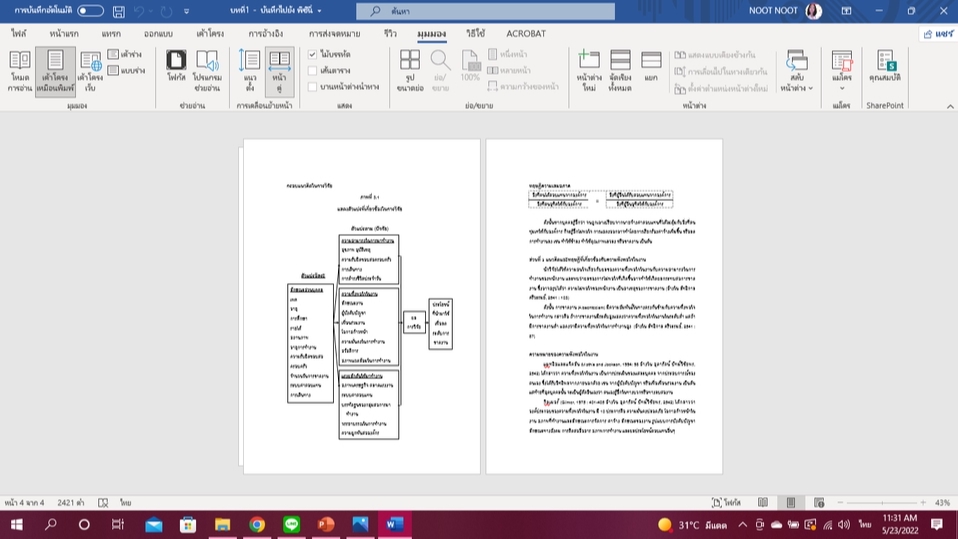The image size is (958, 539).
Task: Click Focus button in status bar
Action: tap(726, 502)
